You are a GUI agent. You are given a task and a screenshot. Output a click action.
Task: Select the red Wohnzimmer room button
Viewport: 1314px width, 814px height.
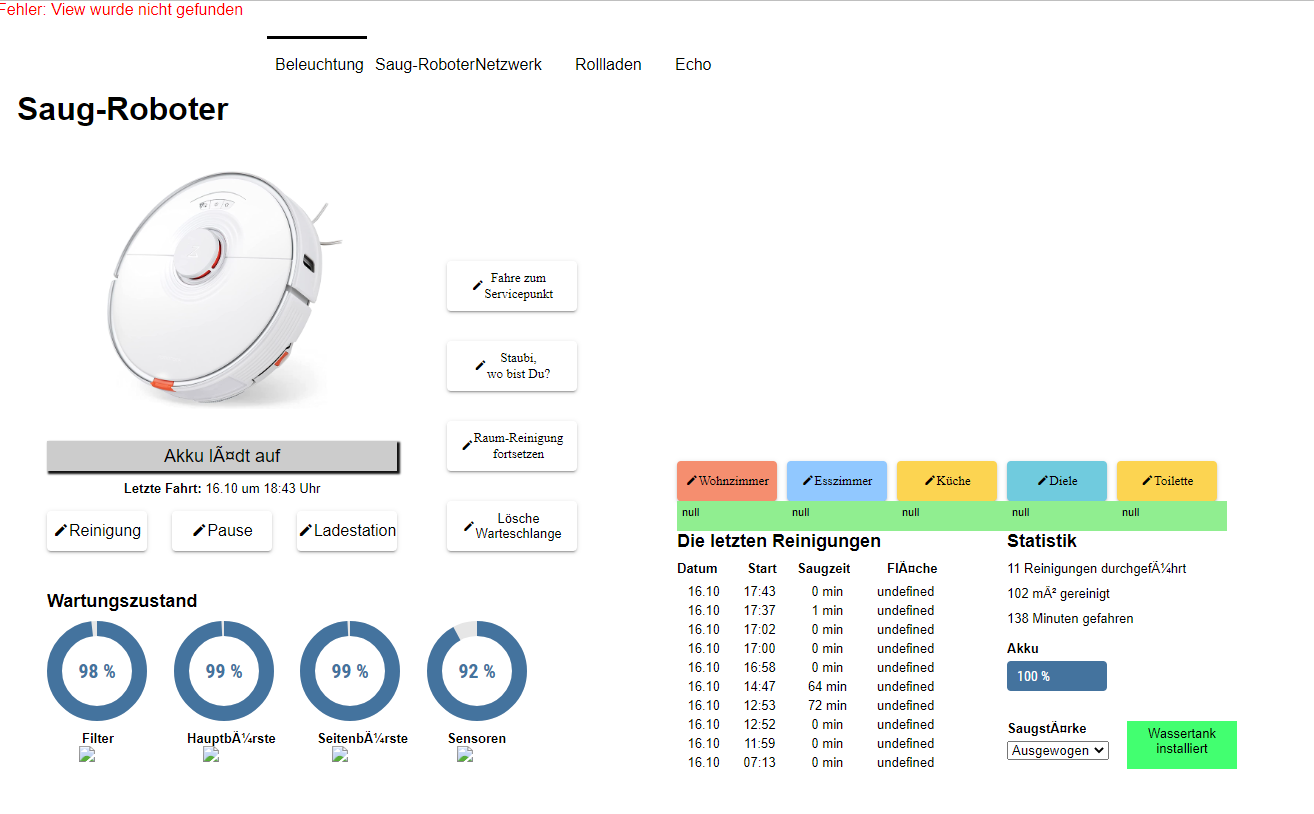pyautogui.click(x=727, y=481)
